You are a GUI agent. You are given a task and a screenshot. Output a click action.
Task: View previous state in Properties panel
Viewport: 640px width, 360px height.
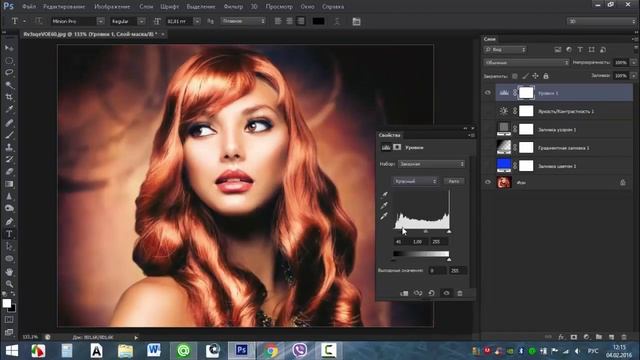pyautogui.click(x=418, y=293)
